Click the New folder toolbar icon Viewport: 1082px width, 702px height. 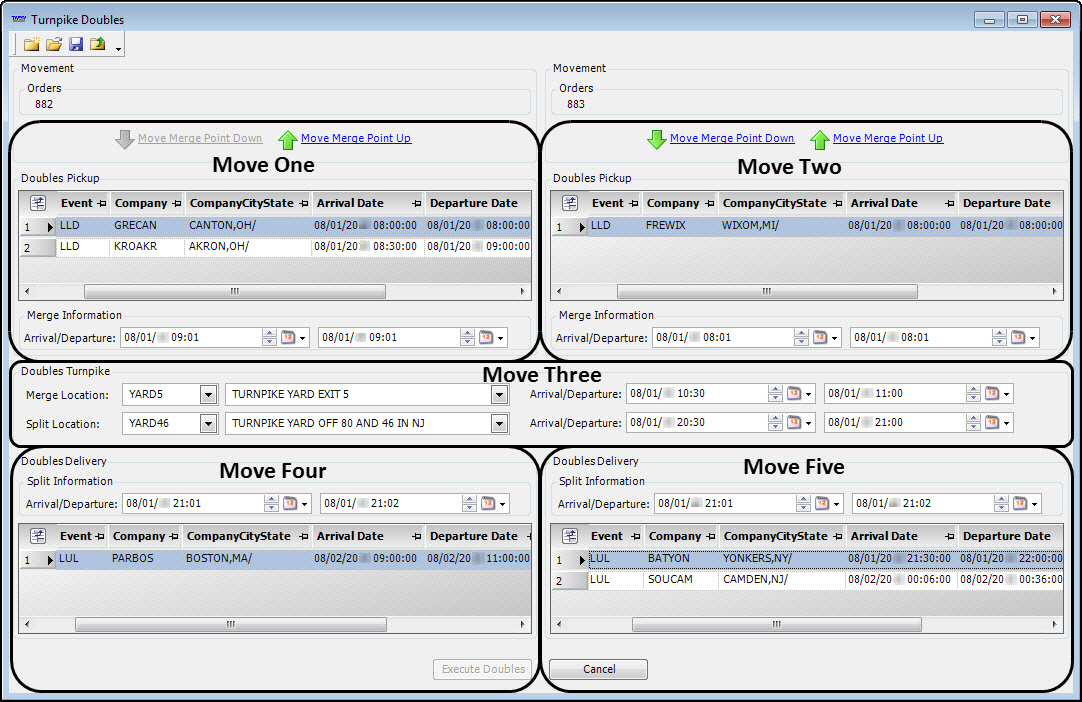click(x=32, y=44)
